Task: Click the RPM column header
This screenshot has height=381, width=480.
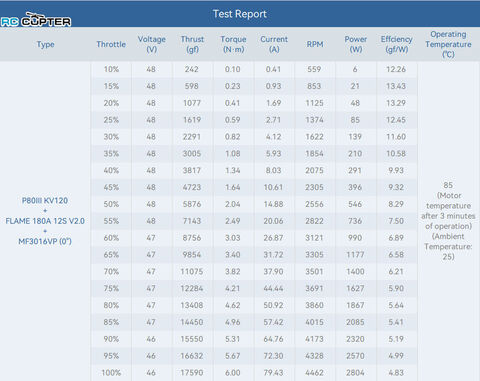Action: [315, 44]
